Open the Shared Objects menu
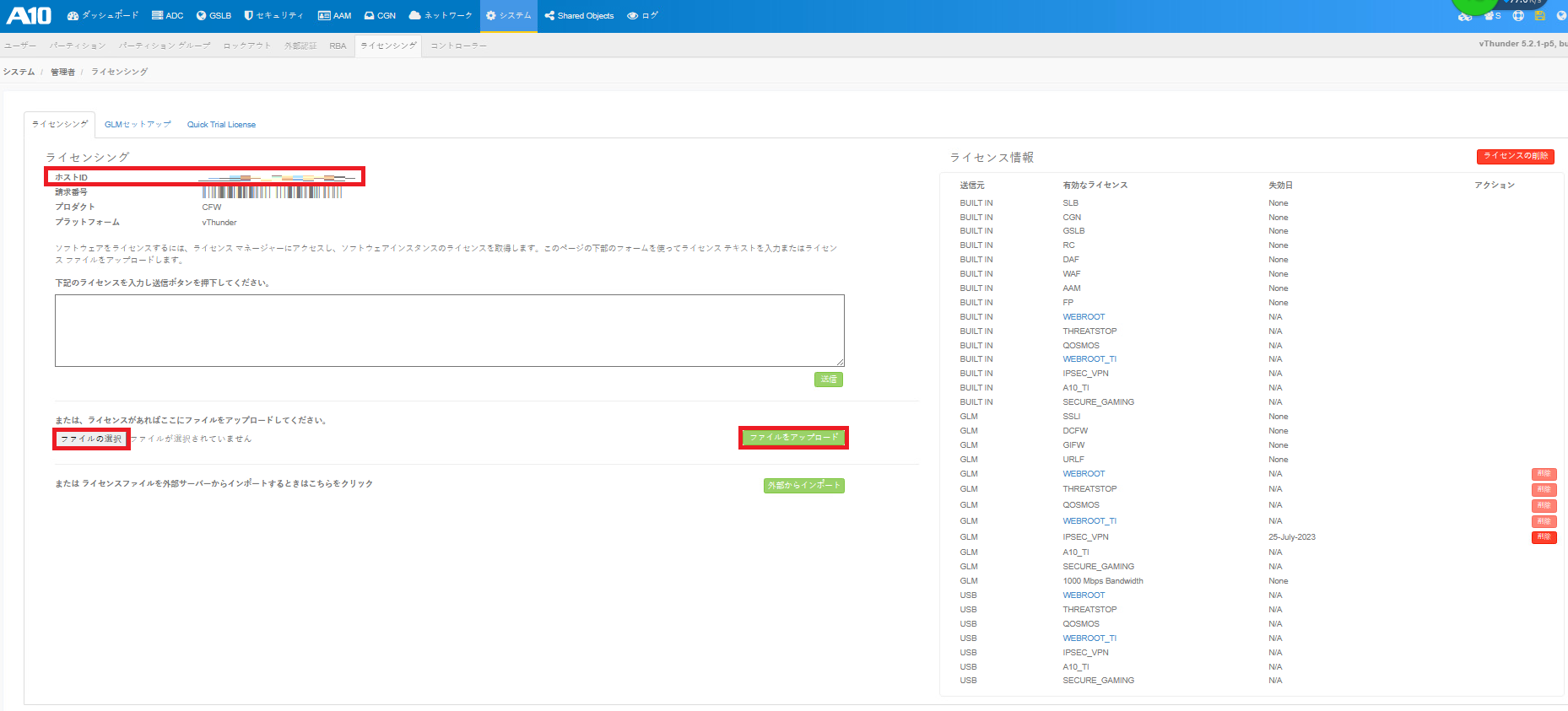The image size is (1568, 711). point(579,16)
